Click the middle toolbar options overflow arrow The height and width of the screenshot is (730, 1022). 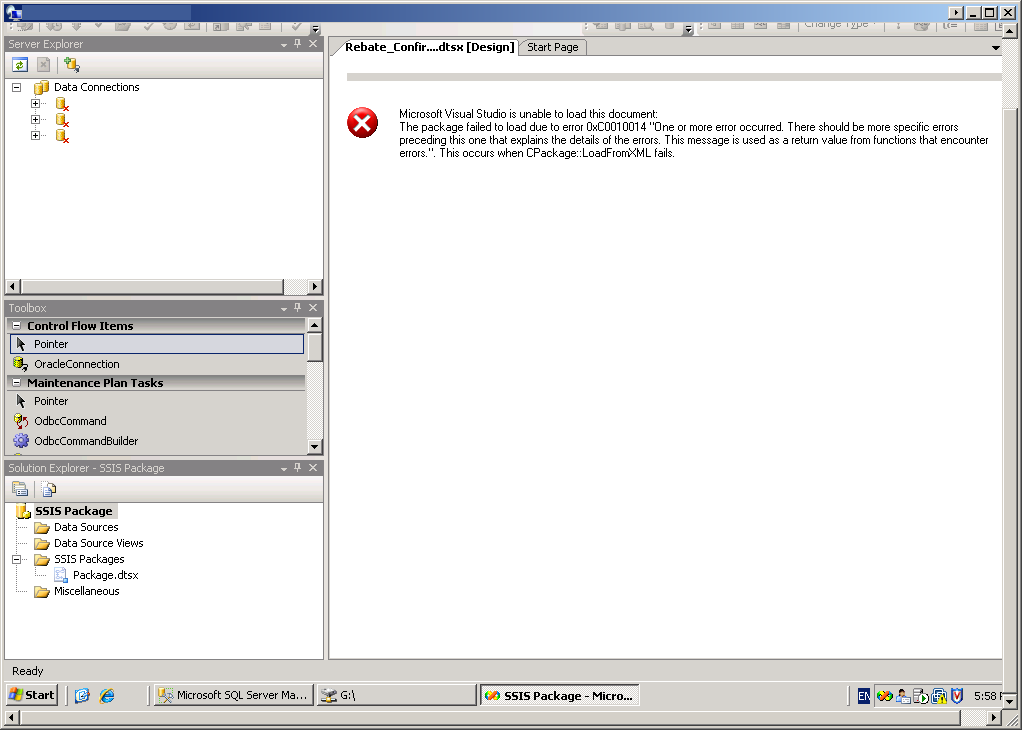coord(688,29)
